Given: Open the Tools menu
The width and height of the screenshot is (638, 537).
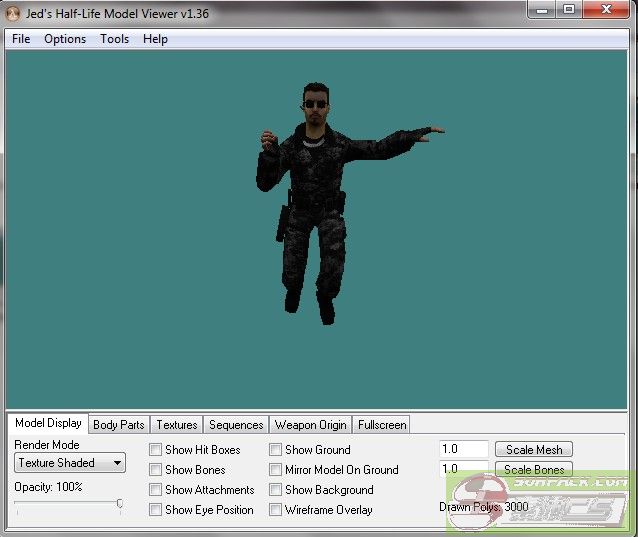Looking at the screenshot, I should coord(115,39).
